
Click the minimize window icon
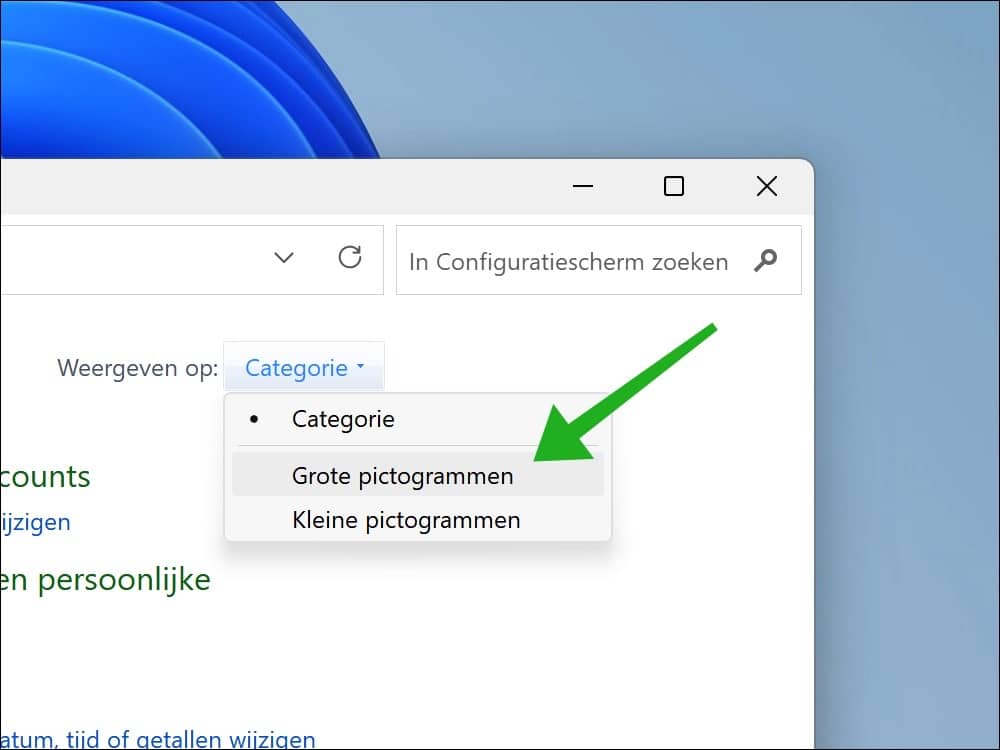[x=583, y=186]
